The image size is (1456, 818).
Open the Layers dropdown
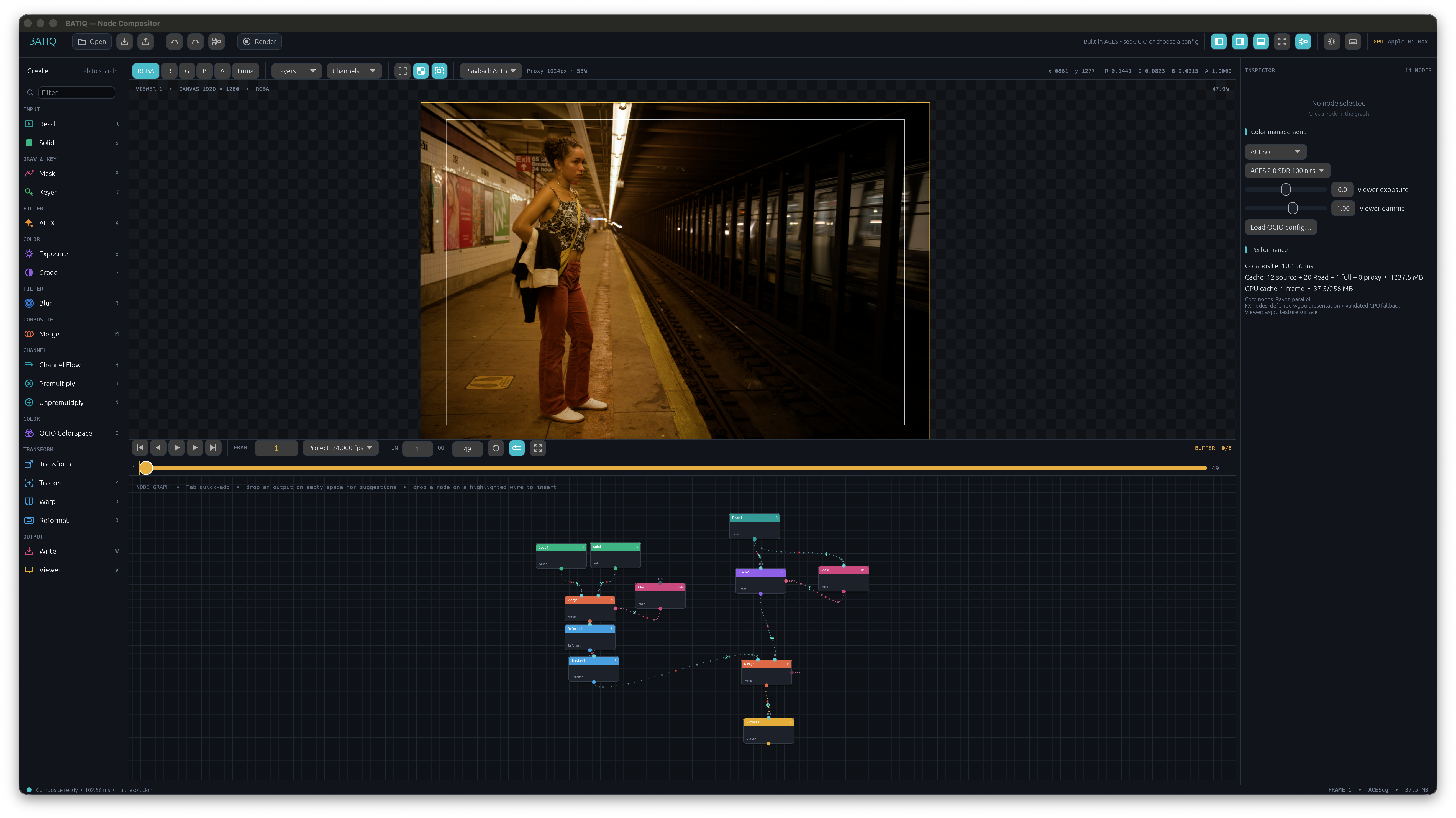click(x=296, y=71)
